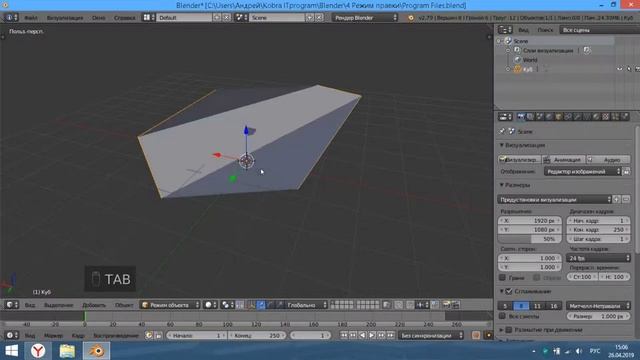Select anti-aliasing sample count 16

[x=553, y=306]
